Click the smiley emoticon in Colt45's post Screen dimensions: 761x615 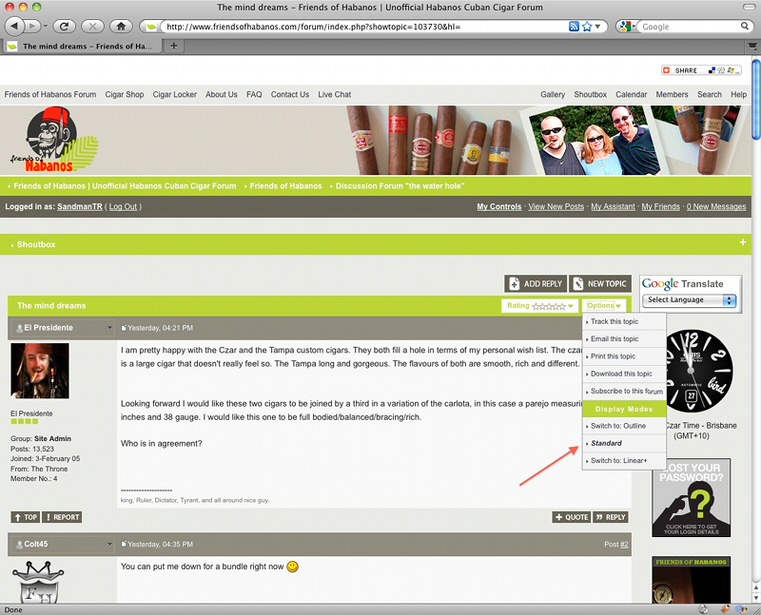(x=293, y=566)
